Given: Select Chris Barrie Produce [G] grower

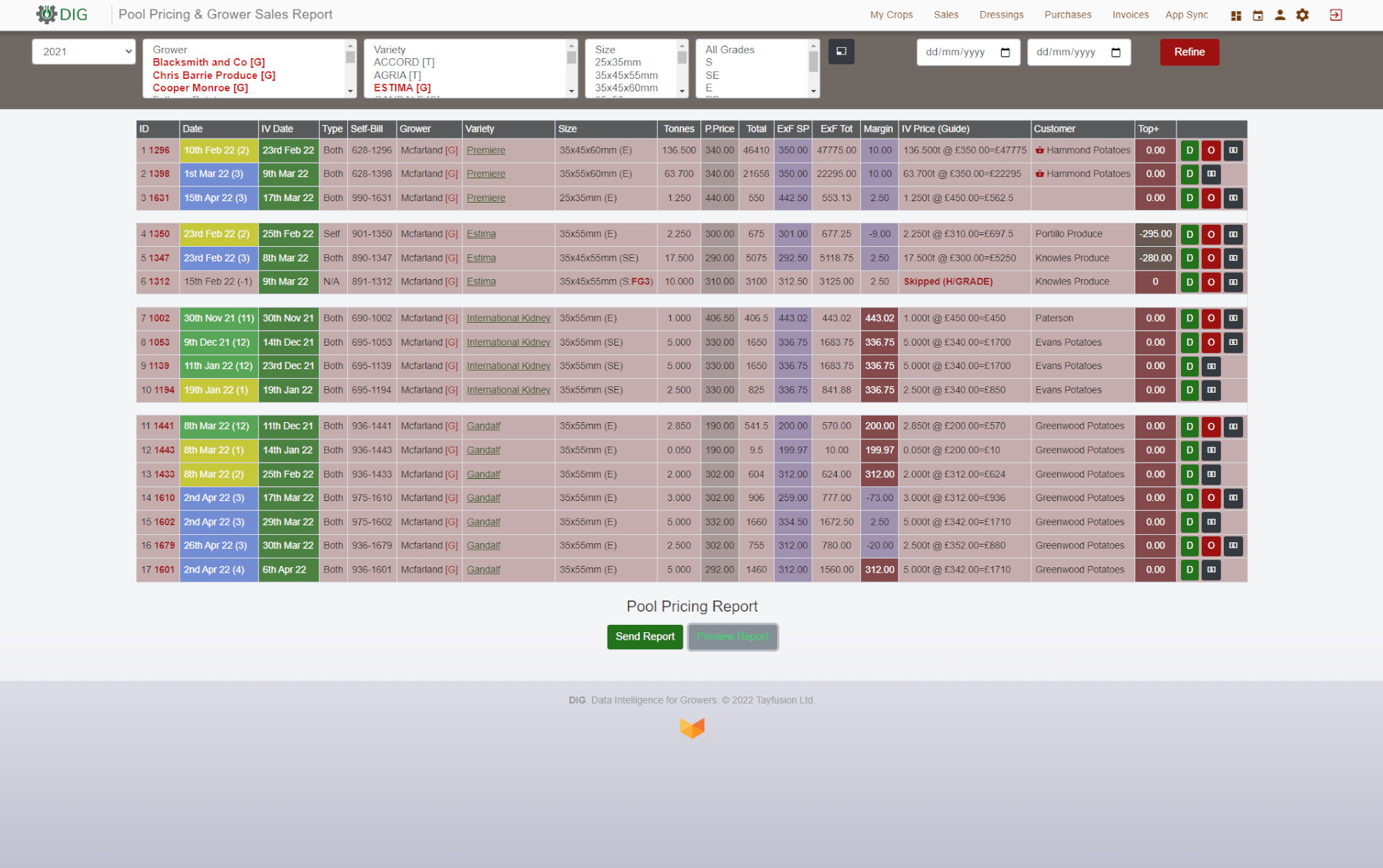Looking at the screenshot, I should 214,75.
